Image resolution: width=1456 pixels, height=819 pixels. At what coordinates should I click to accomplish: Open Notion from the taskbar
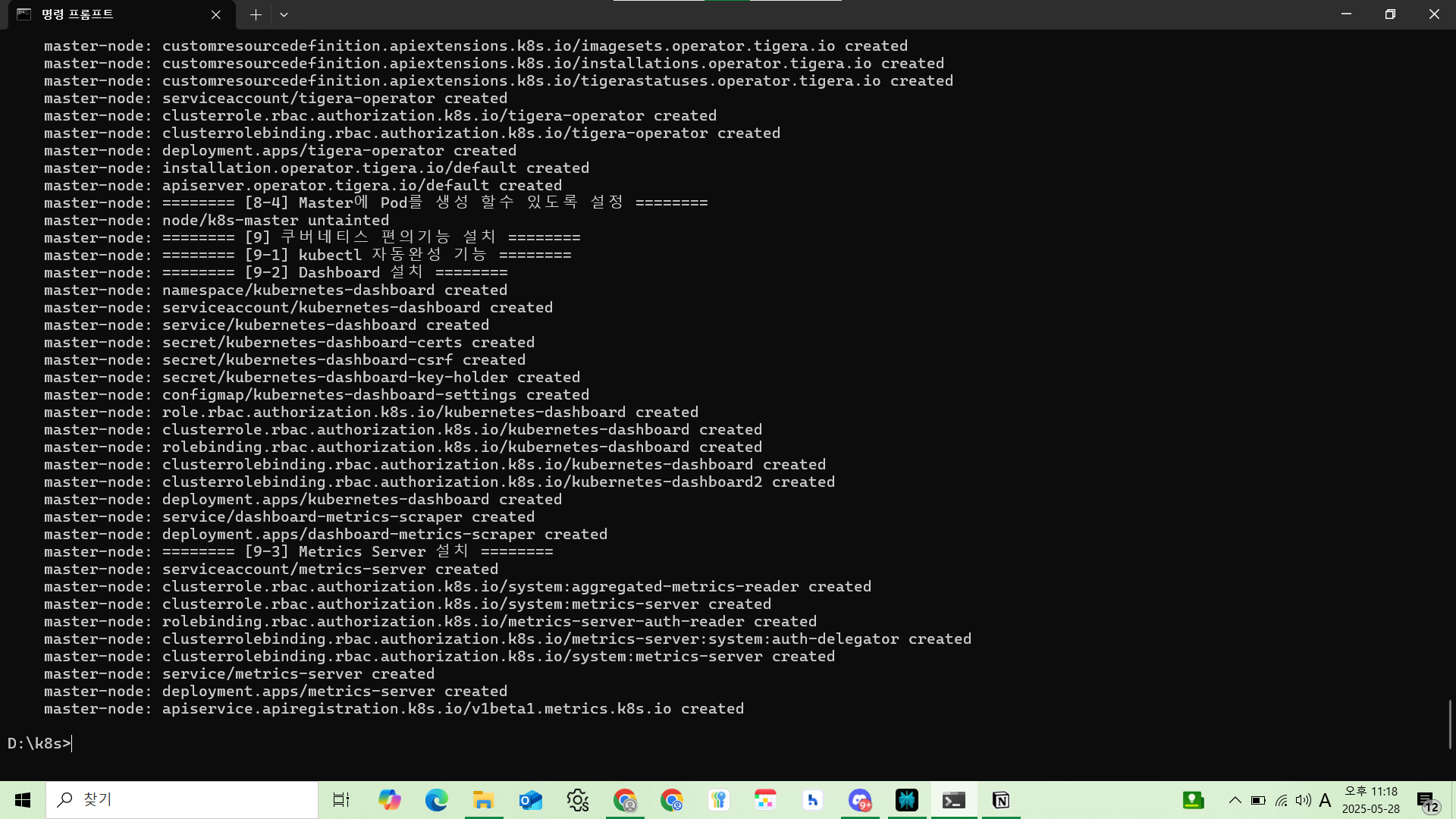(1000, 800)
